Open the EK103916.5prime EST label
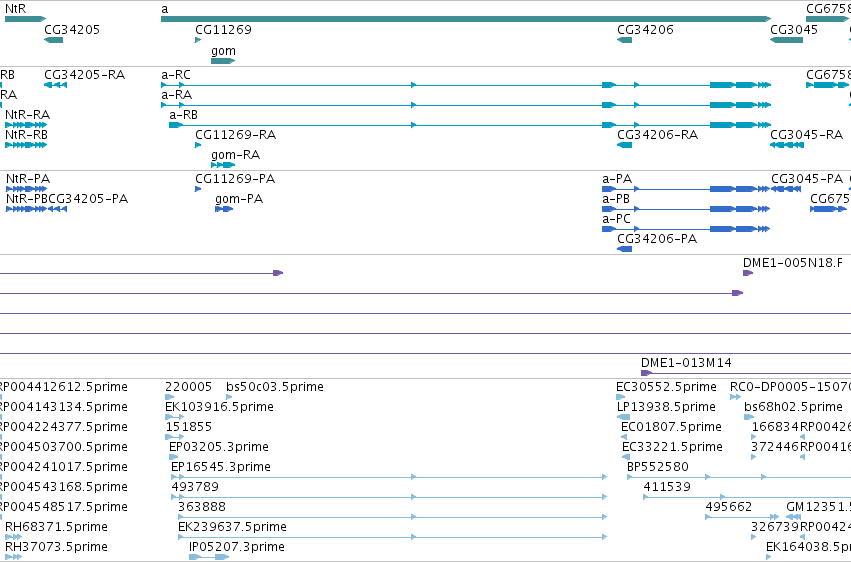 coord(219,406)
